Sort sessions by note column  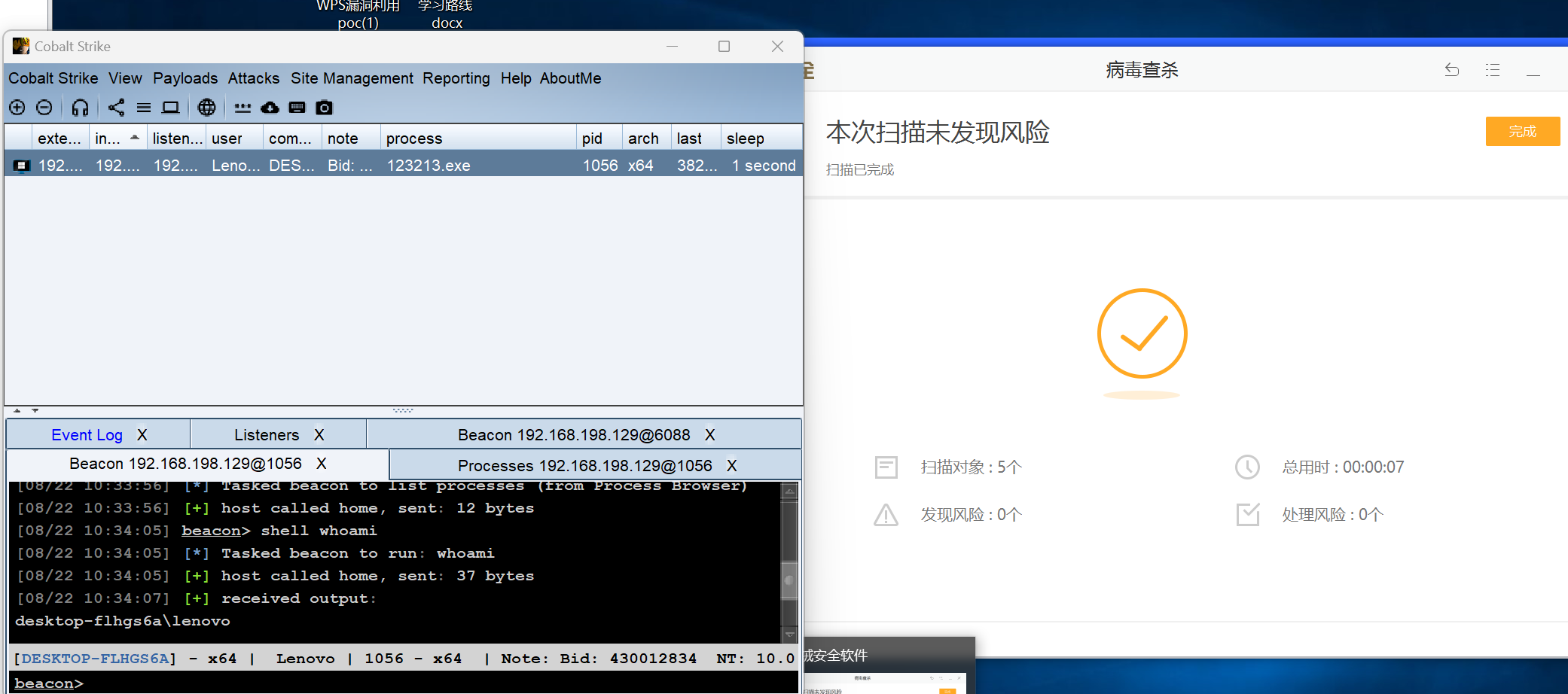click(x=351, y=138)
